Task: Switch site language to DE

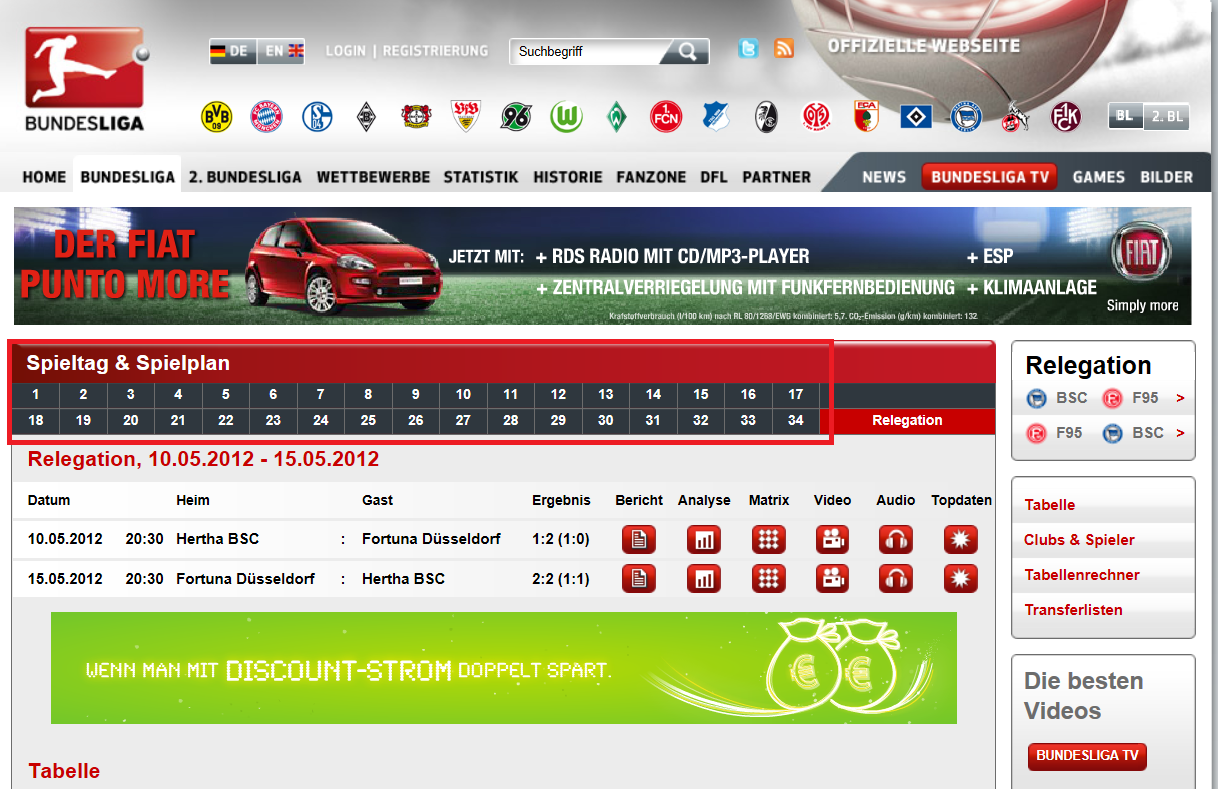Action: [232, 51]
